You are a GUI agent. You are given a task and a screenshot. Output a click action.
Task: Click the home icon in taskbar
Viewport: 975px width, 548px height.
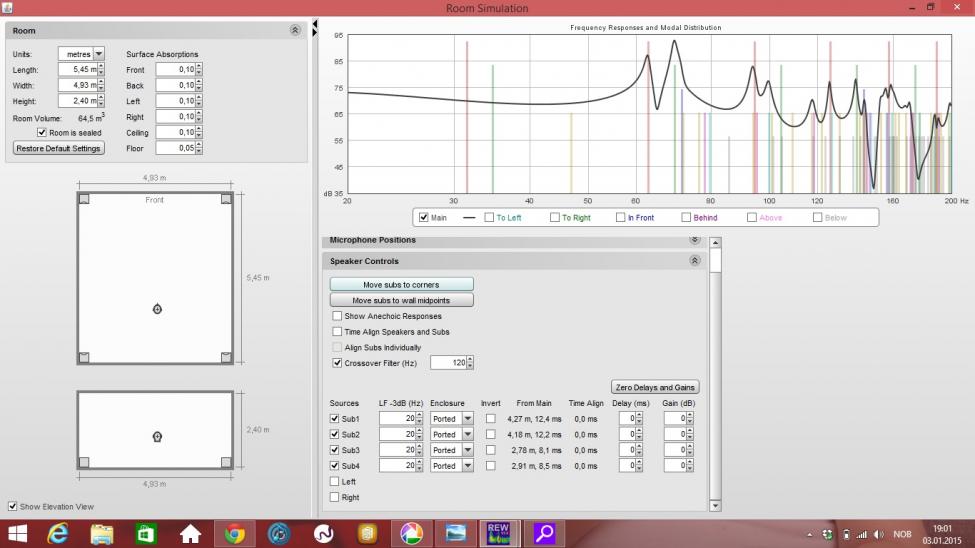190,534
